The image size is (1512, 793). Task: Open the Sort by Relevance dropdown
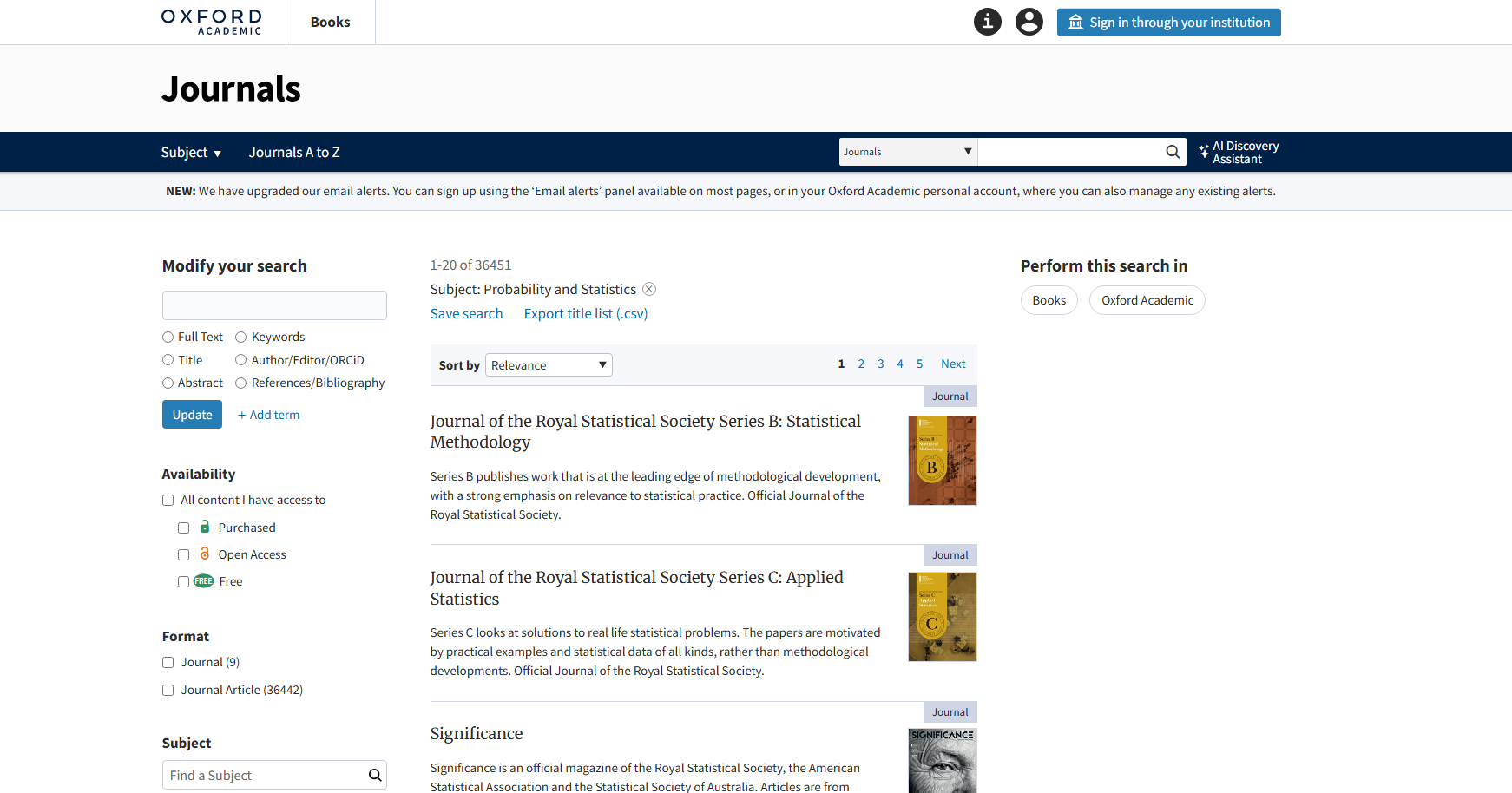pyautogui.click(x=549, y=365)
